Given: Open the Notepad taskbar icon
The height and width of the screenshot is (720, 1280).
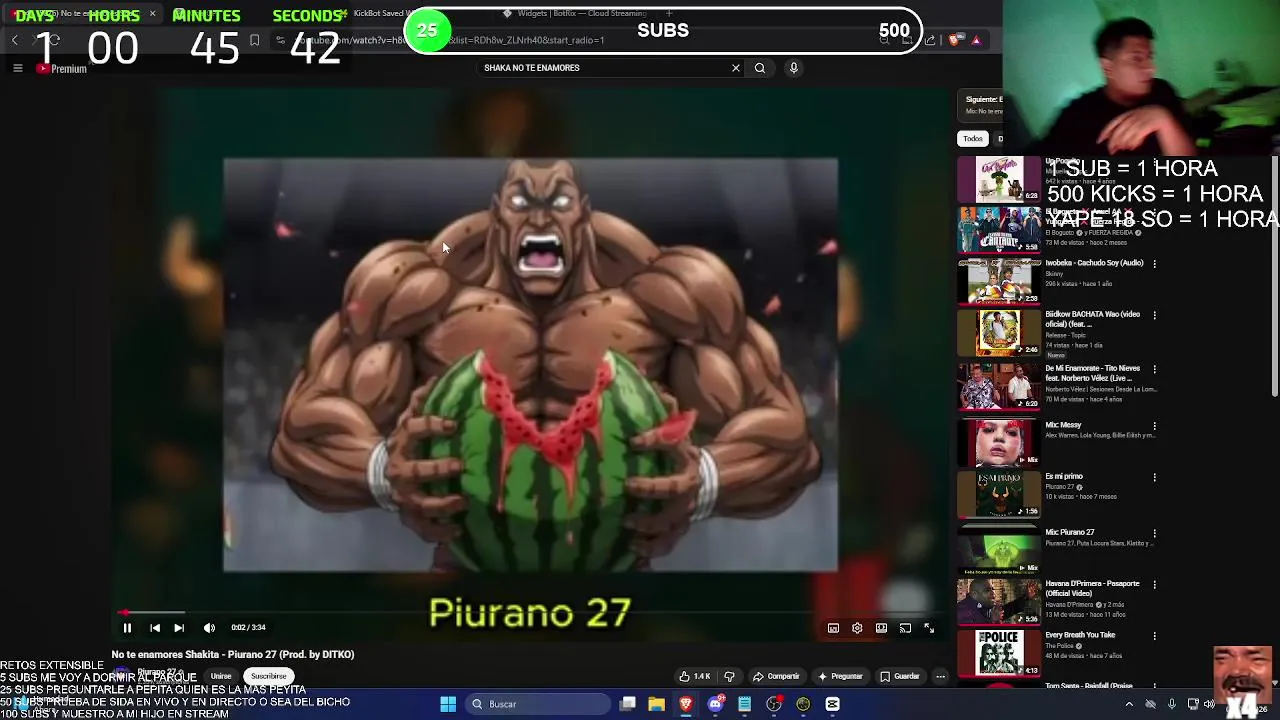Looking at the screenshot, I should tap(744, 704).
